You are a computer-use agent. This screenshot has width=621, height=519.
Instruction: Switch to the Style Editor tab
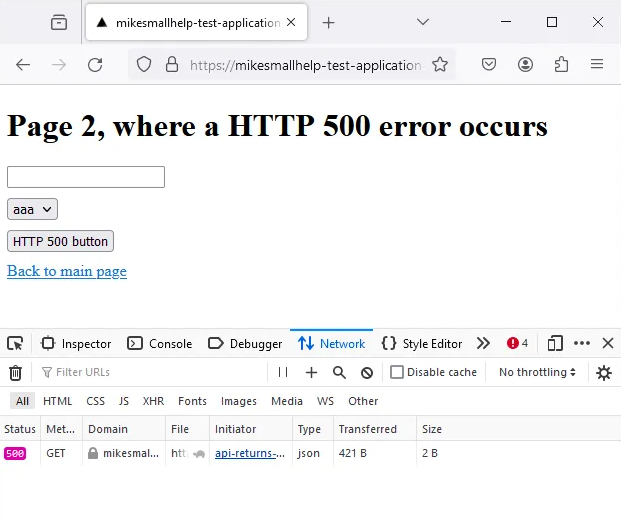coord(422,343)
